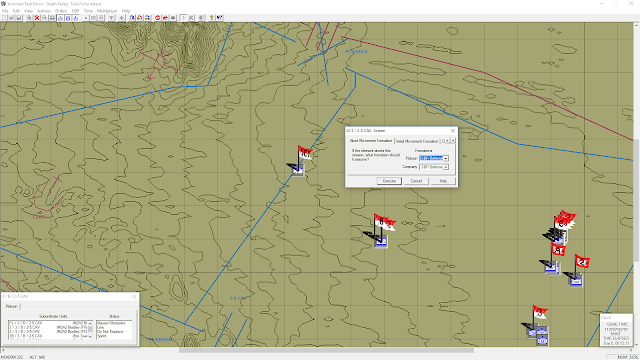Image resolution: width=640 pixels, height=360 pixels.
Task: Toggle the first blue unit overlay toolbar button
Action: (x=60, y=18)
